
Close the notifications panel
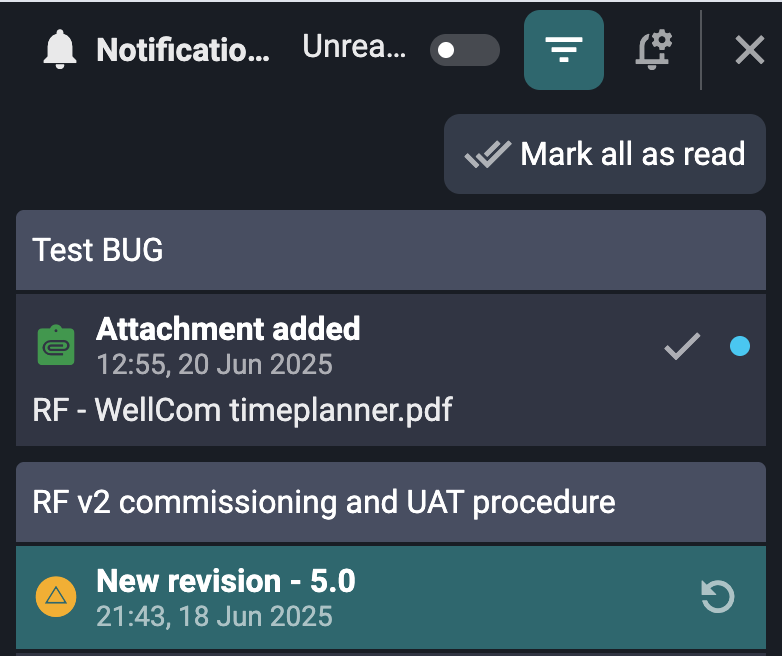(749, 50)
